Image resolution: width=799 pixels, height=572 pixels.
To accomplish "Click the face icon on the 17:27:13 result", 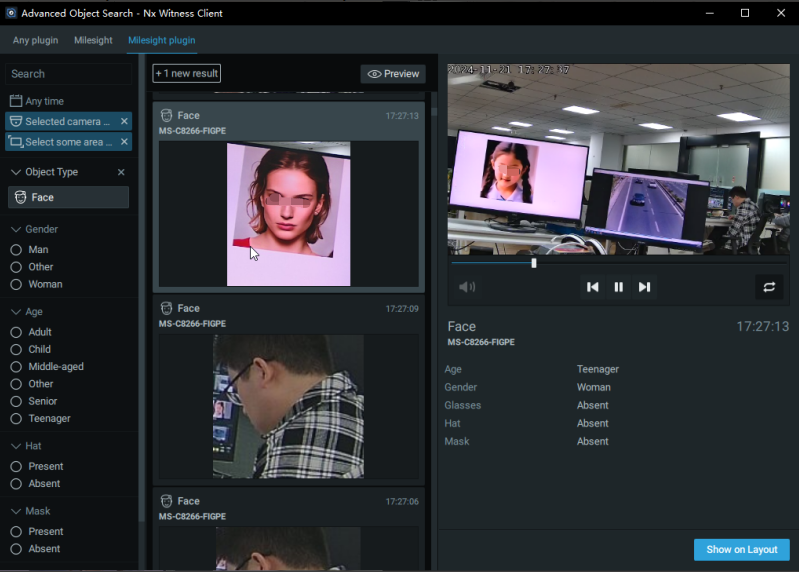I will [166, 115].
